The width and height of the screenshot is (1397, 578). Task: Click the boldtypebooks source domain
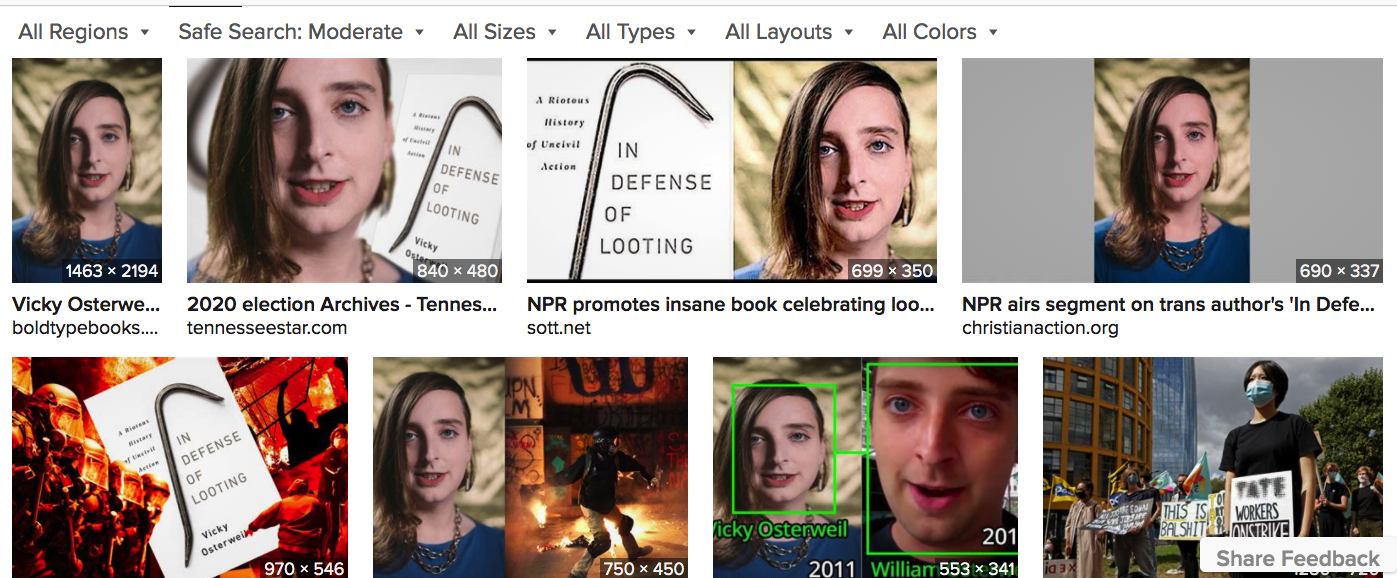pos(85,327)
